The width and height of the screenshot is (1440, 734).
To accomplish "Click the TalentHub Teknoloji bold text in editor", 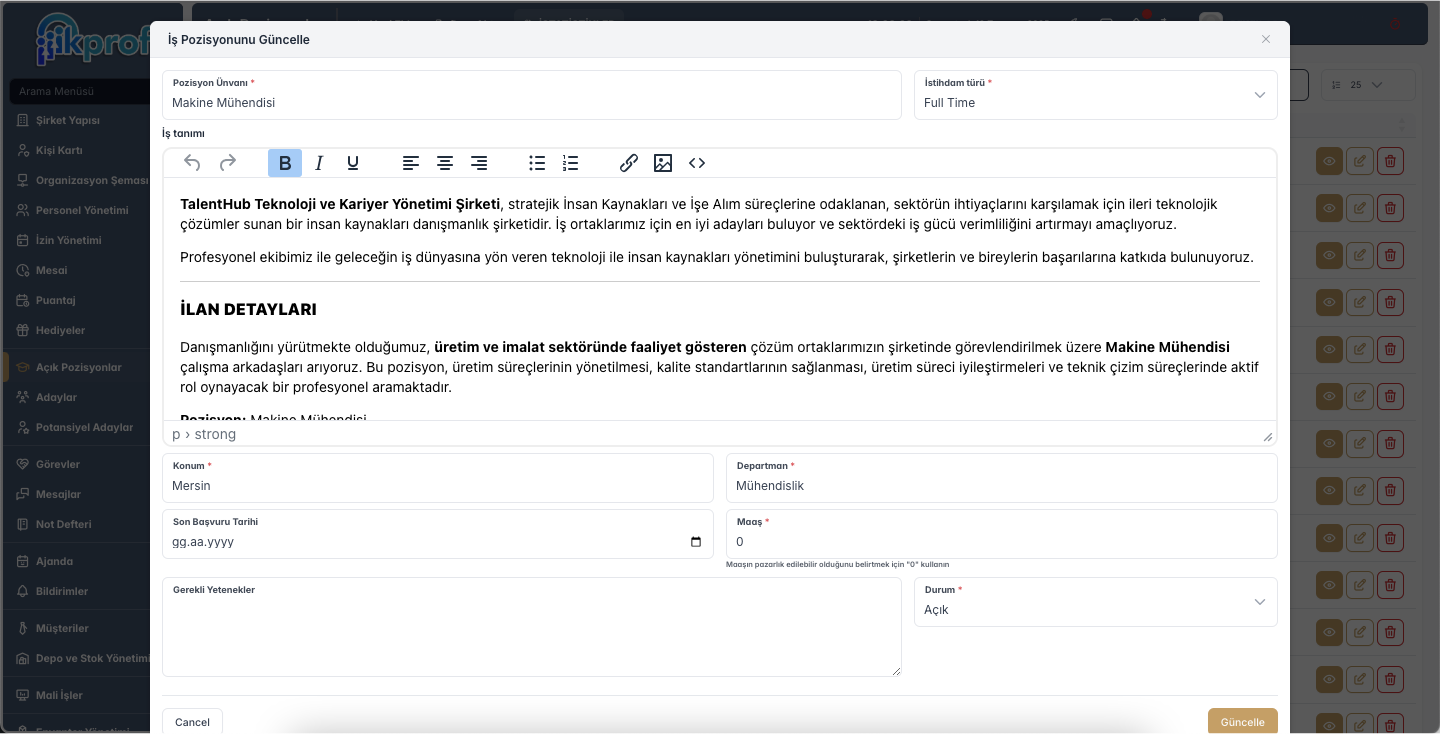I will click(x=340, y=204).
